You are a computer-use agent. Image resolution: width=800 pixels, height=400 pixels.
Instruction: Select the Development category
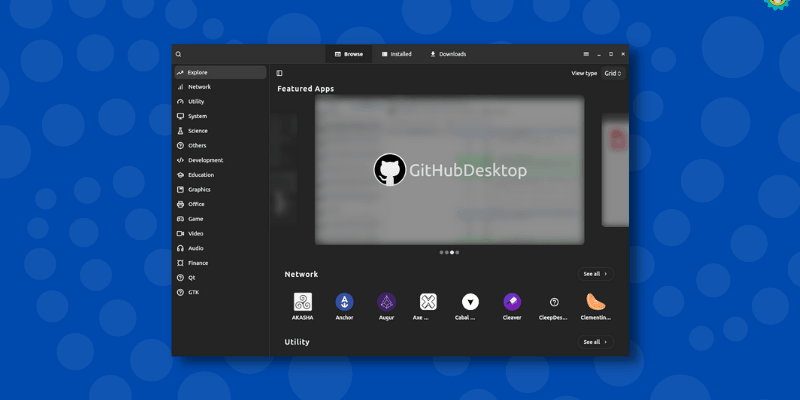point(220,160)
